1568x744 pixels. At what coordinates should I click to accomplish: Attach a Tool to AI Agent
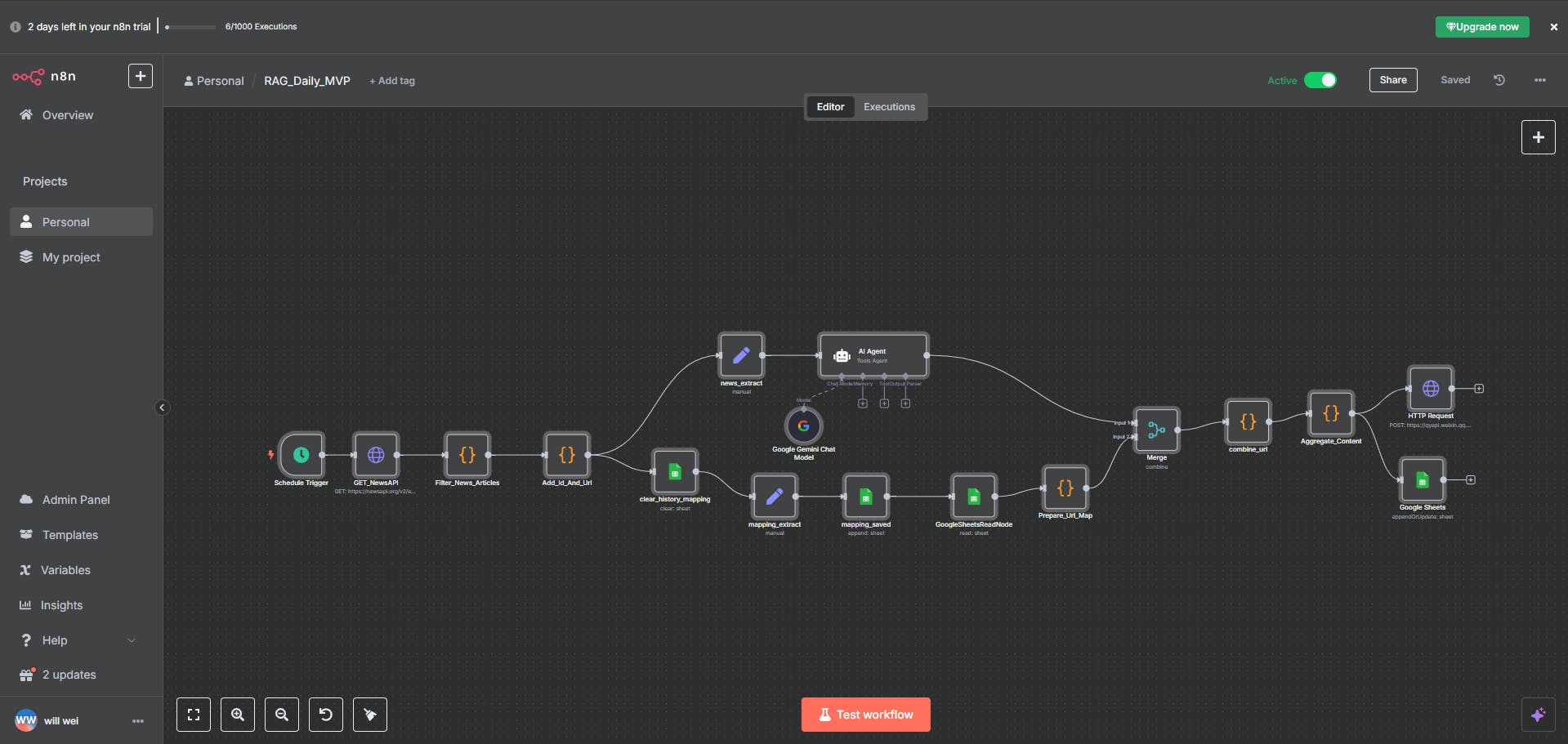pos(884,403)
